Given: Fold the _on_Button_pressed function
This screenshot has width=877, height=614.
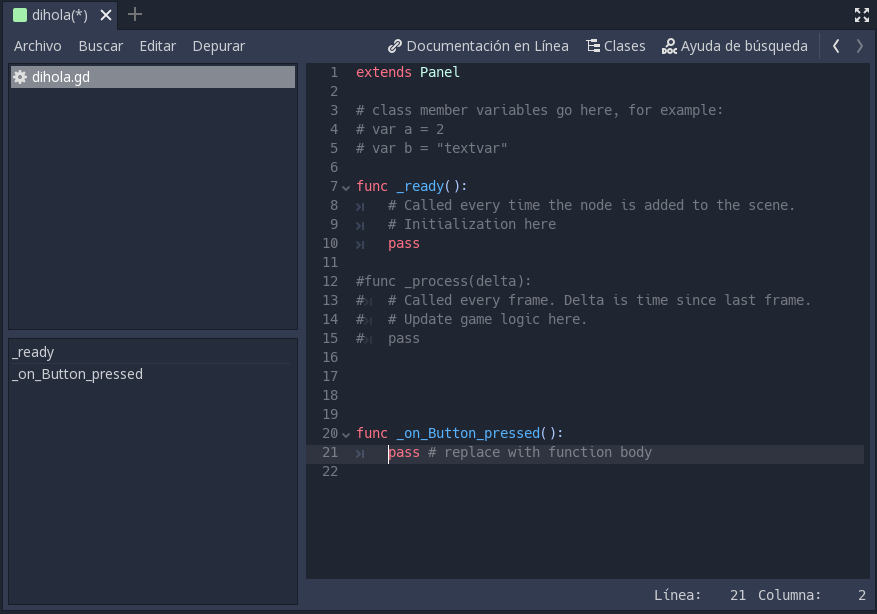Looking at the screenshot, I should click(x=346, y=434).
